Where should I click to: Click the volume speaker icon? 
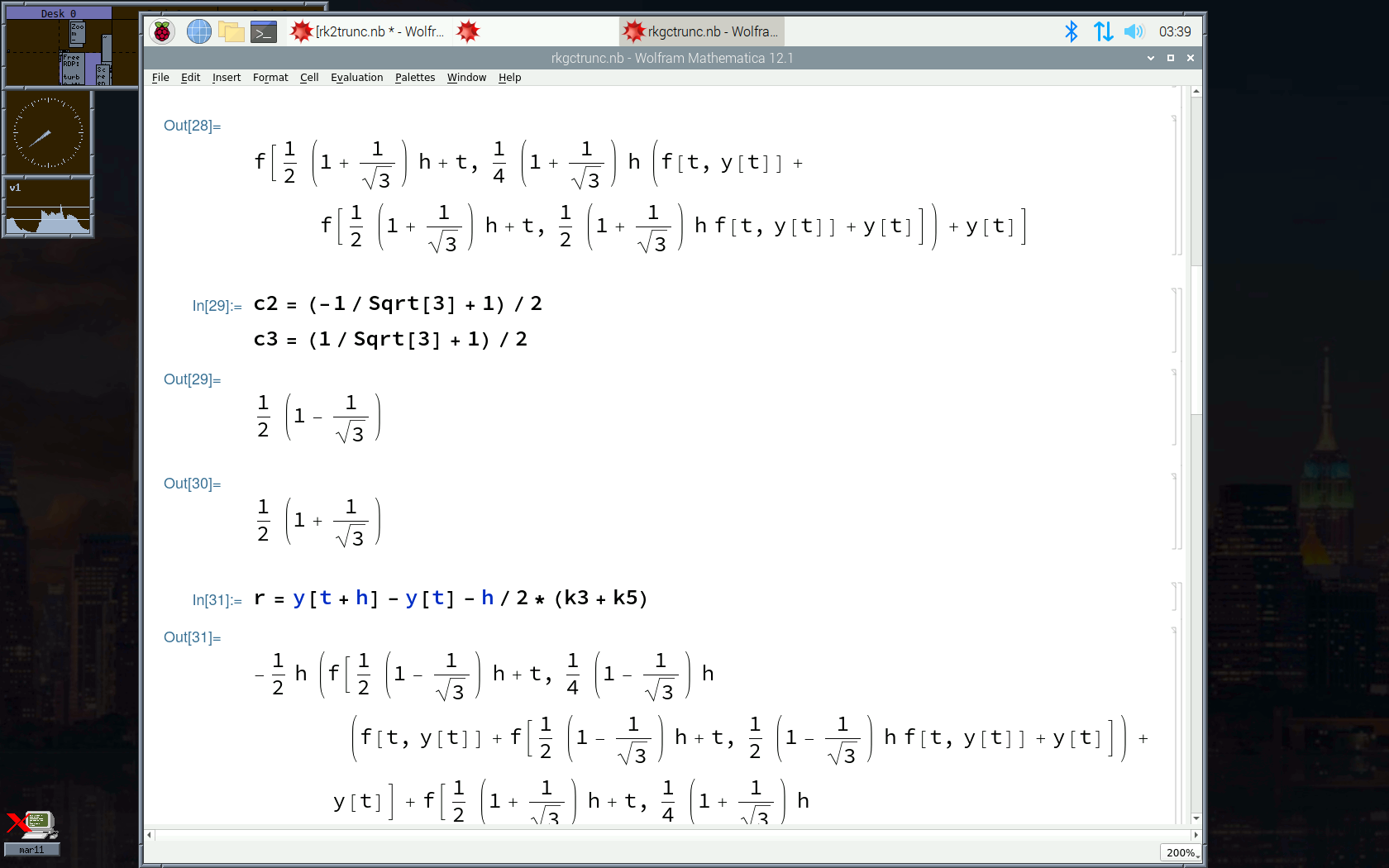click(x=1134, y=31)
